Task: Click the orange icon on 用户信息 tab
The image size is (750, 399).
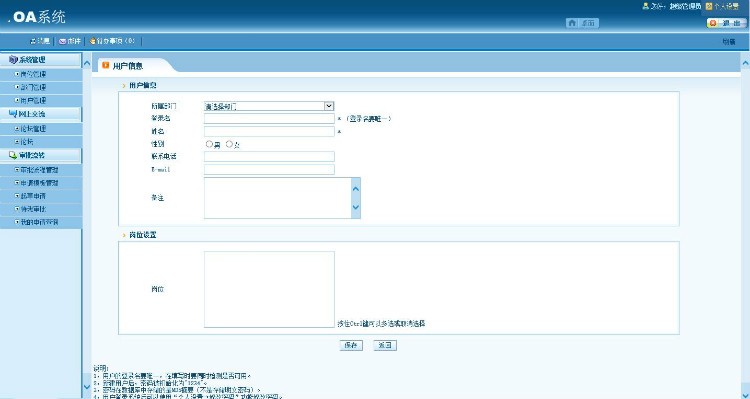Action: point(106,65)
